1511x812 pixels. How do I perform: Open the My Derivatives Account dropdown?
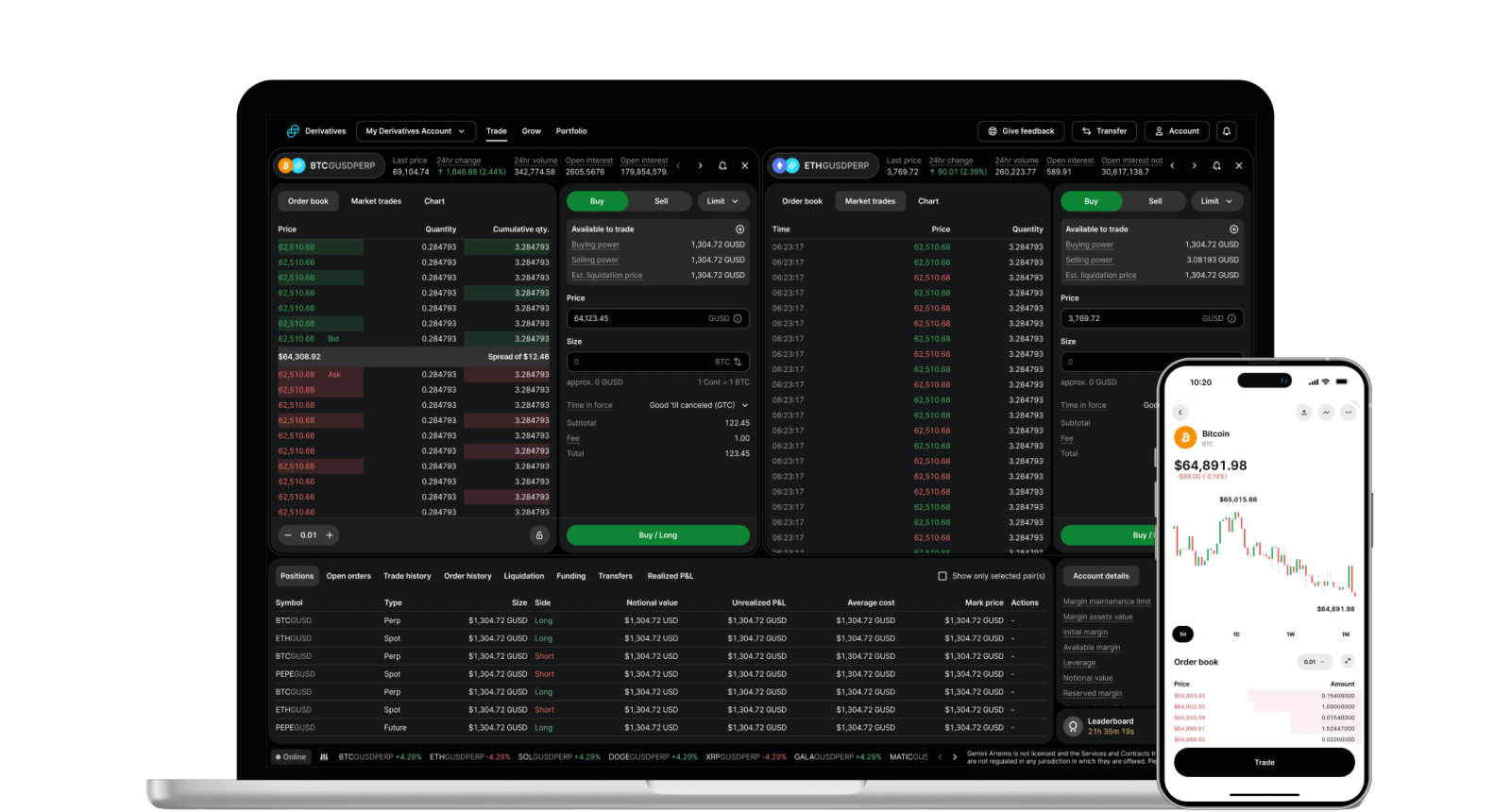click(x=416, y=131)
